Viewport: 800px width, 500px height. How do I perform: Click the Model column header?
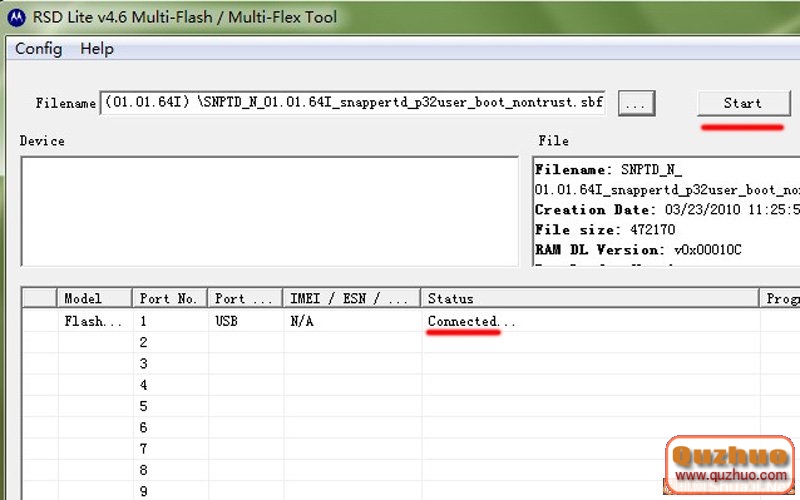(x=95, y=298)
